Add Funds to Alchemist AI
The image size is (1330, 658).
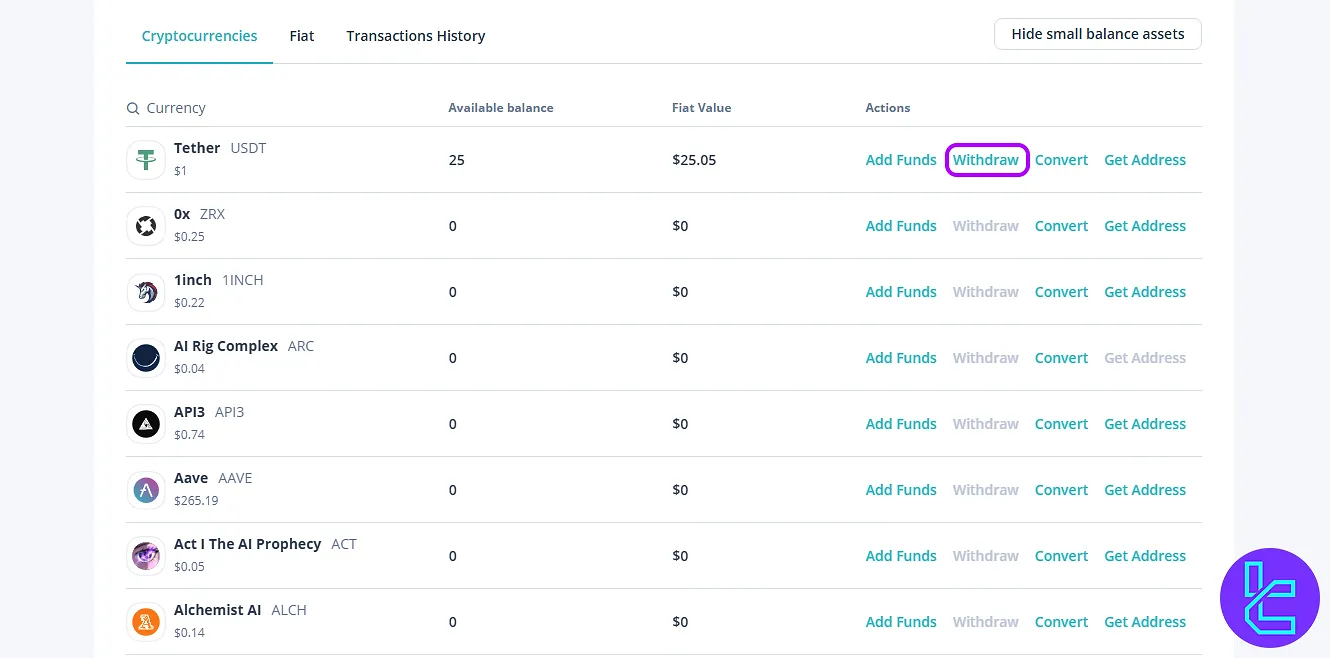point(901,622)
